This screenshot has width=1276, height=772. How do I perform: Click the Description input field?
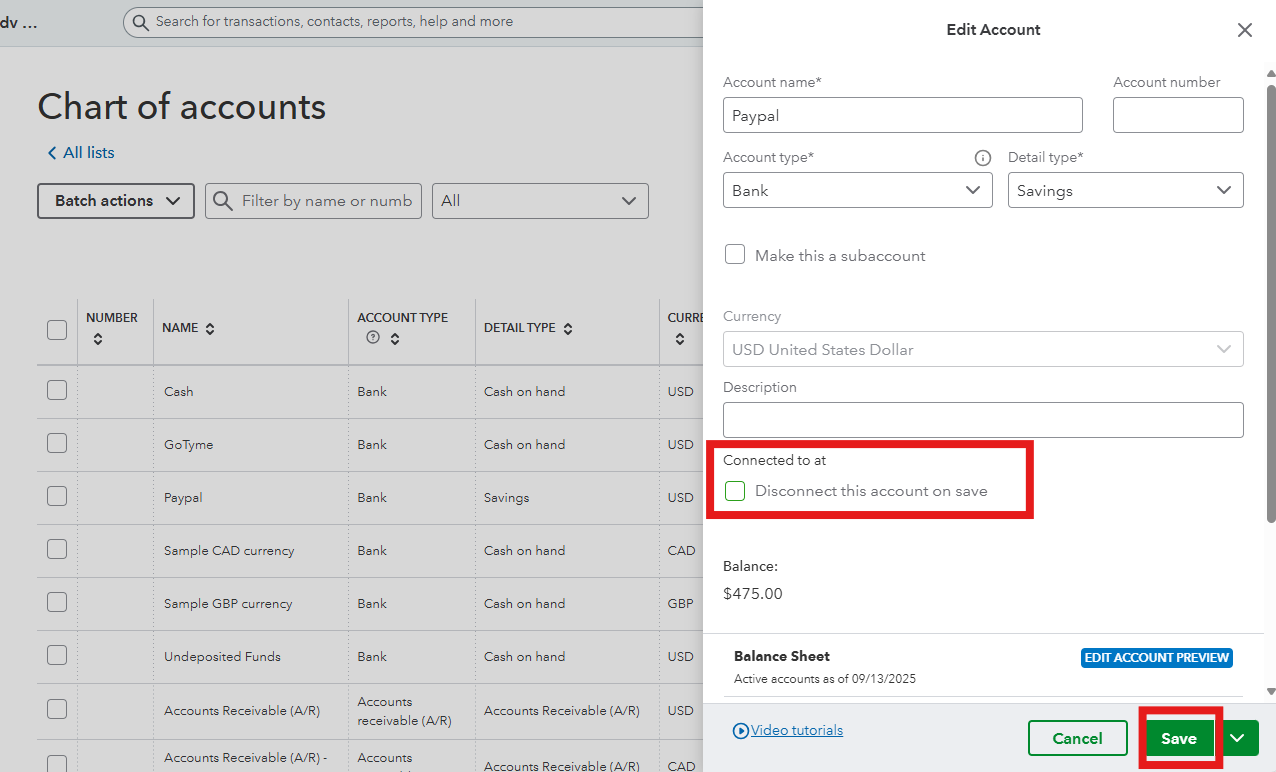982,420
